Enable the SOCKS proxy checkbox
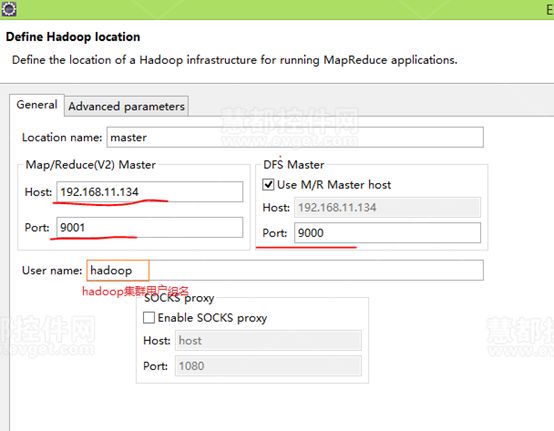The height and width of the screenshot is (431, 554). (149, 318)
